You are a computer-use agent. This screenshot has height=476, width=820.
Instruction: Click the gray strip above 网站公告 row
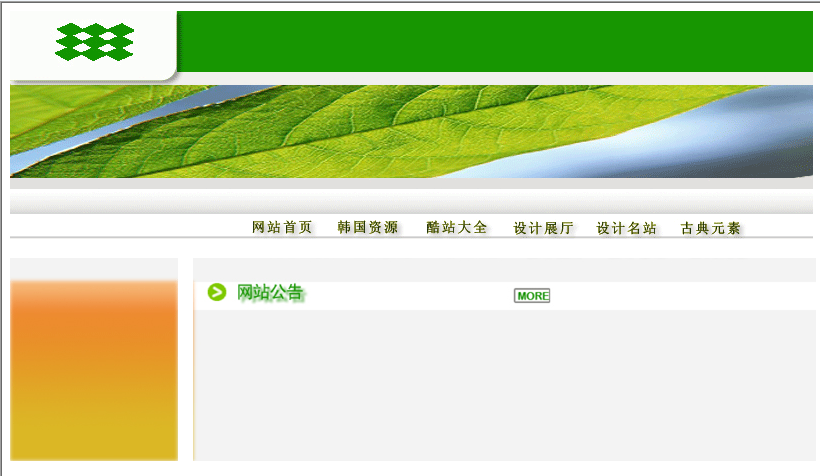[x=505, y=269]
